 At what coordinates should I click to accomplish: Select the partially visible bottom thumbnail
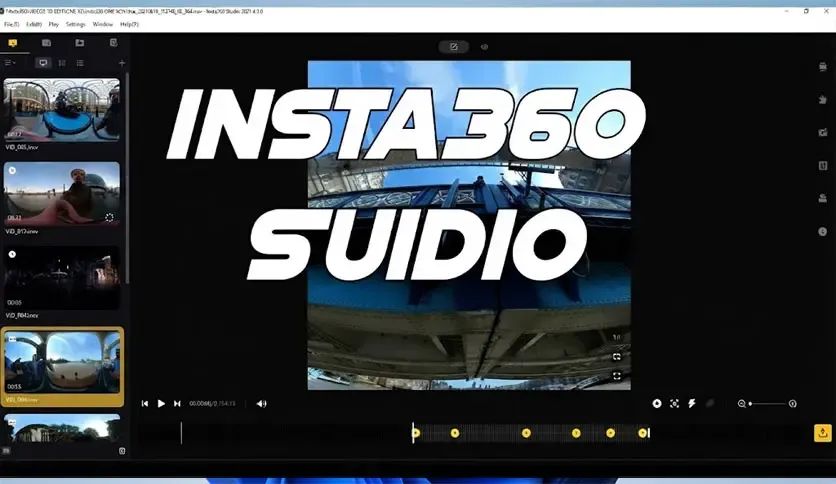62,428
